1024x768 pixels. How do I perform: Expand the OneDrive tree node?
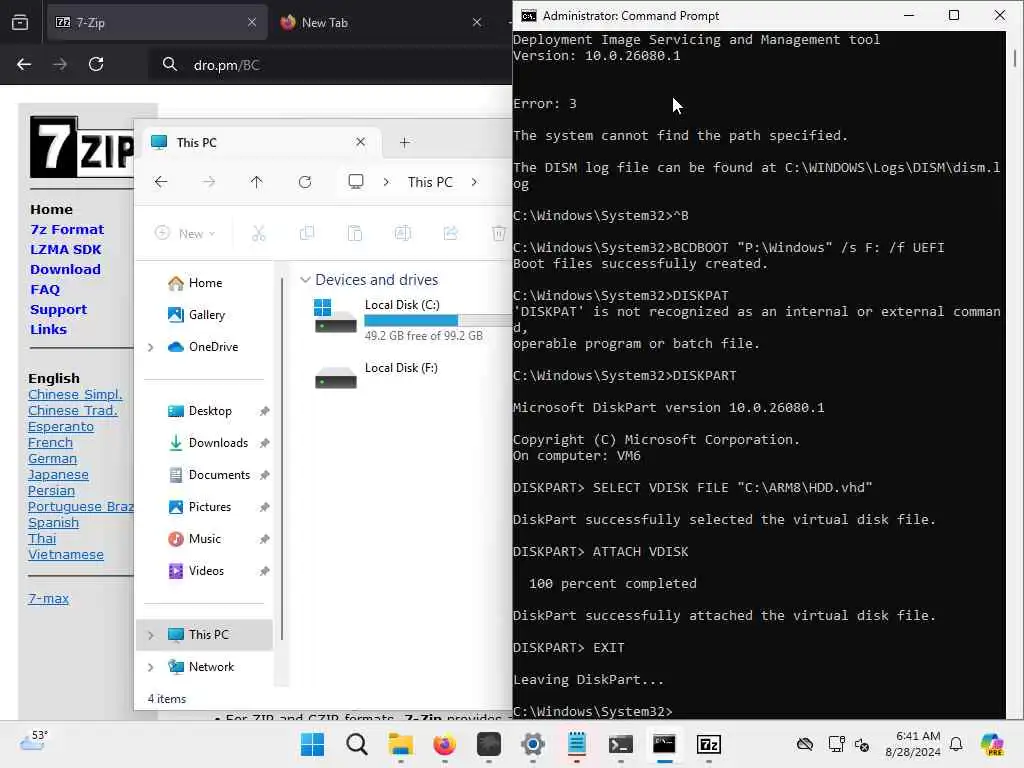(x=151, y=347)
